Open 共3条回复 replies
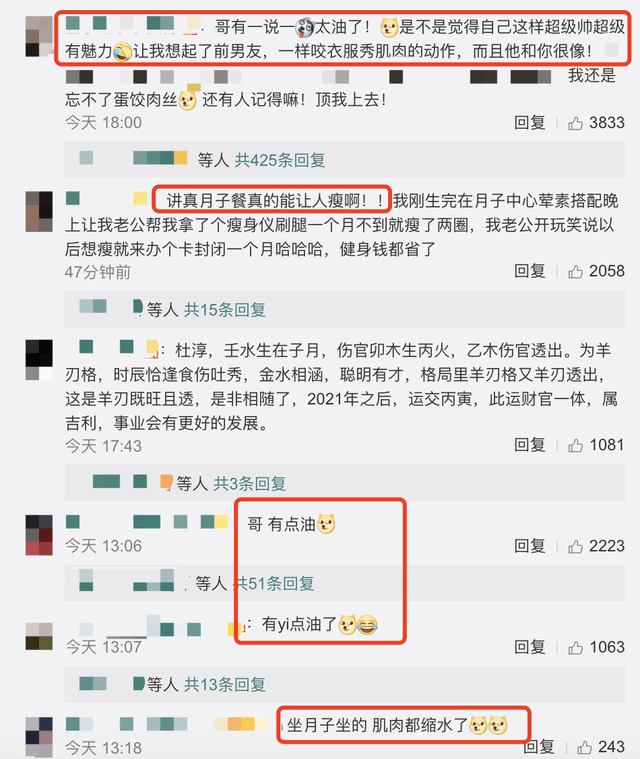The height and width of the screenshot is (759, 640). [x=250, y=483]
